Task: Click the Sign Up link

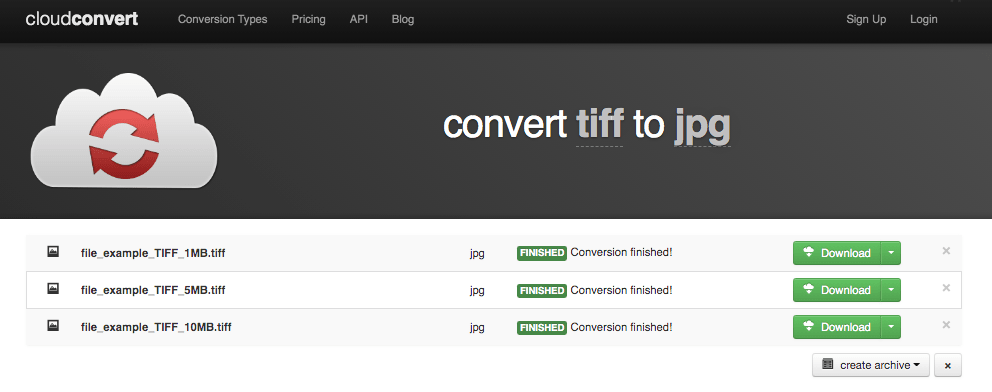Action: (x=866, y=19)
